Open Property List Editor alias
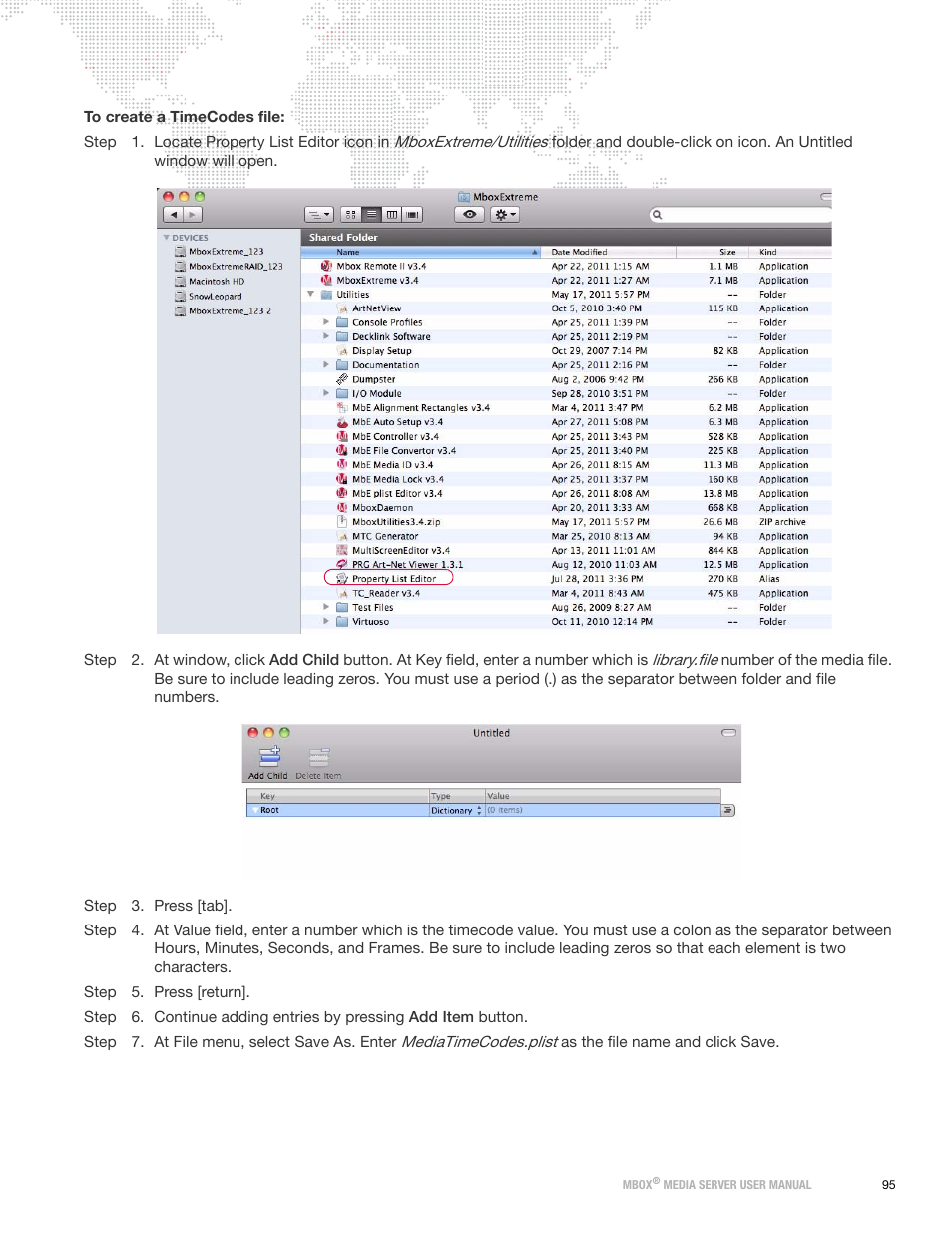 click(x=392, y=579)
